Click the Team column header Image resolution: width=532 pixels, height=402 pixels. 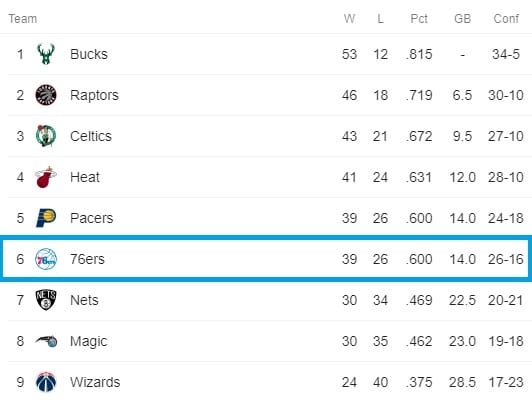coord(23,18)
